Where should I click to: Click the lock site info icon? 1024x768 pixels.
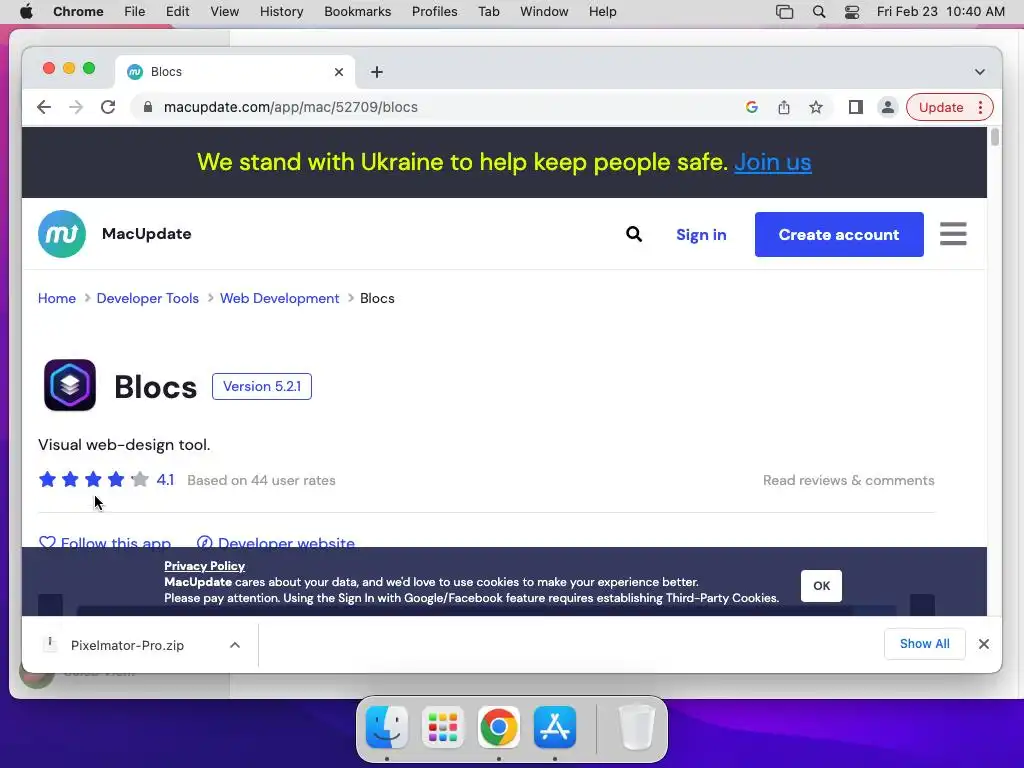pyautogui.click(x=148, y=107)
